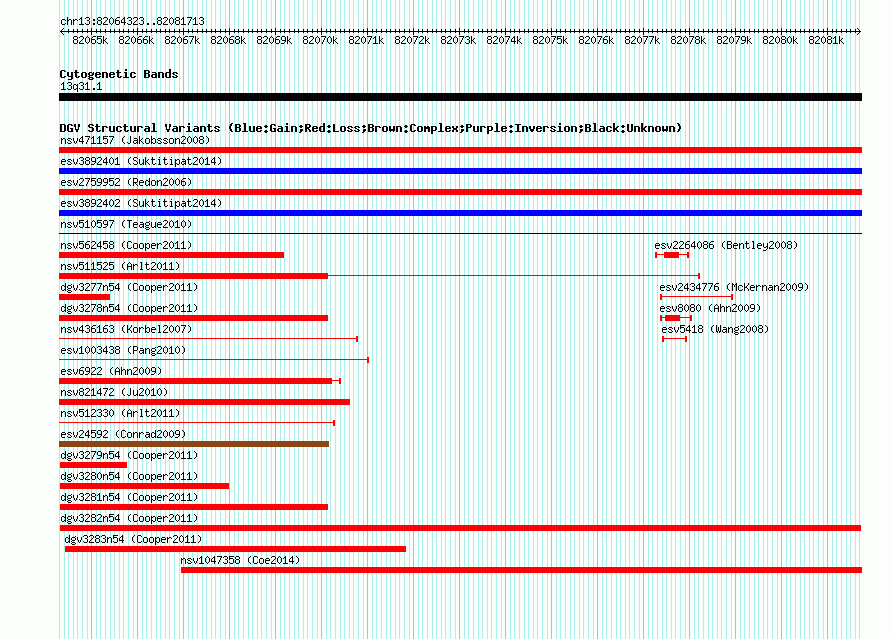This screenshot has width=890, height=639.
Task: Select the red bar under nsv562458
Action: click(171, 255)
